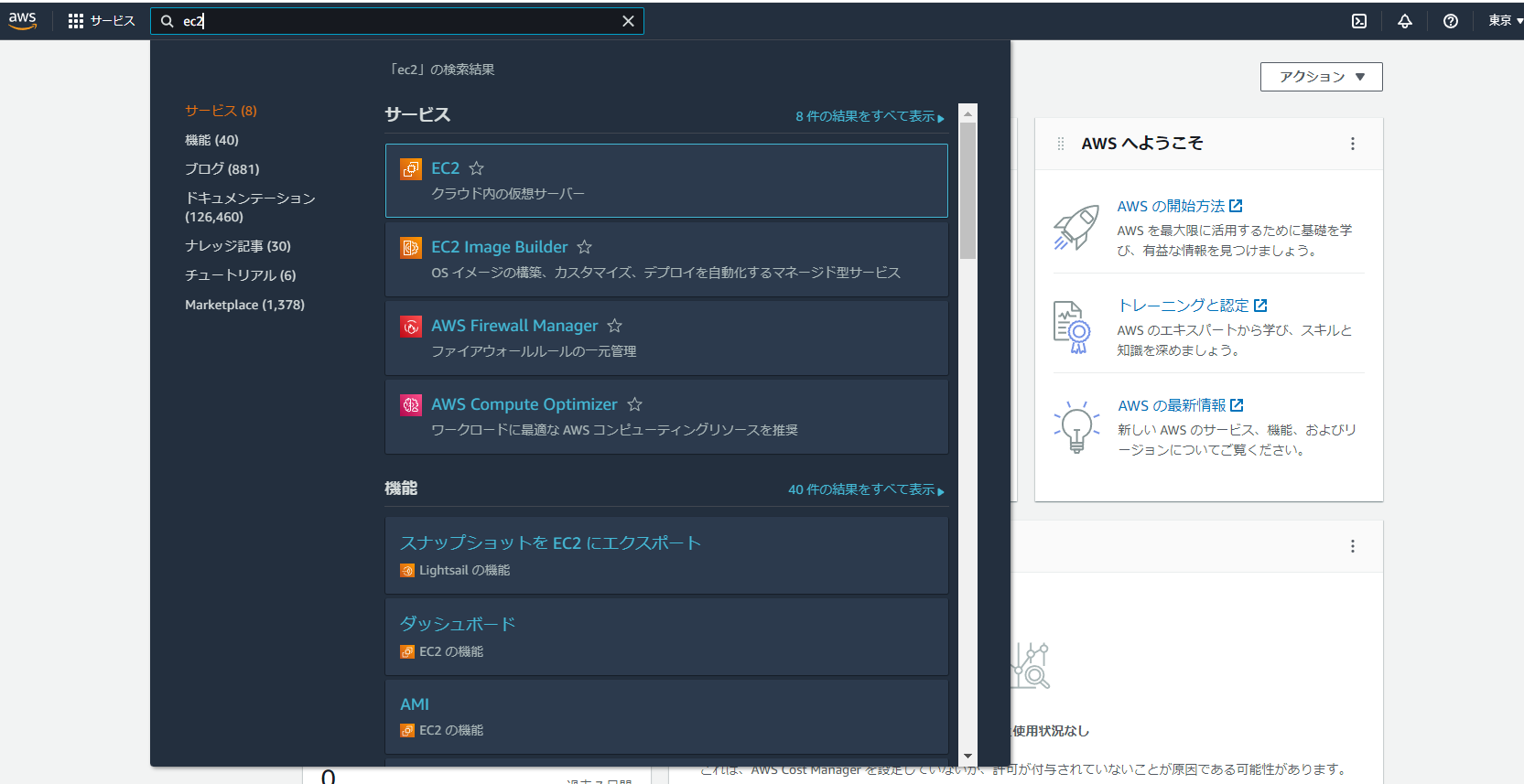Click the lightbulb latest-news icon

tap(1076, 426)
